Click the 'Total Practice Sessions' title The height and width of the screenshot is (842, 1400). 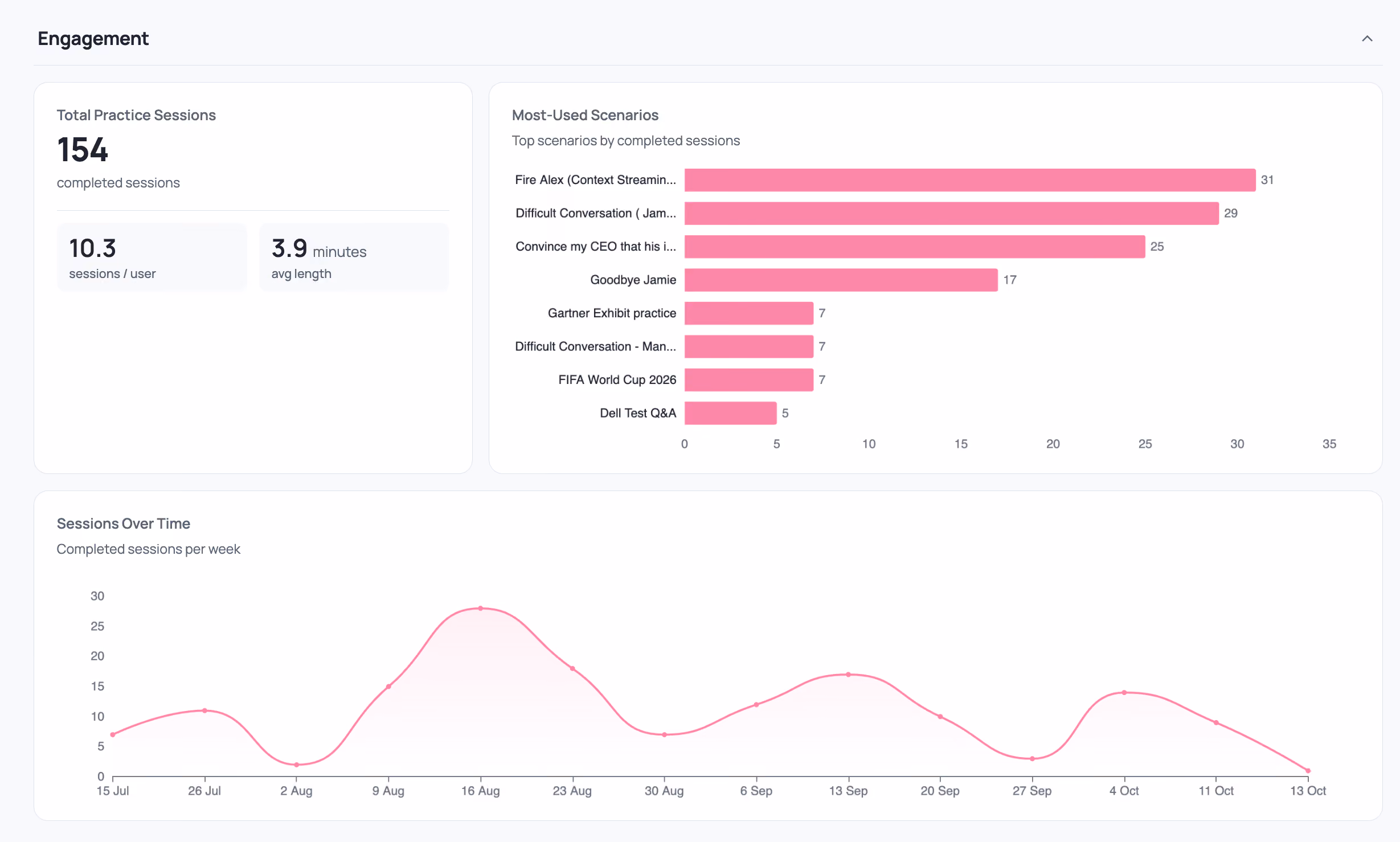[136, 115]
